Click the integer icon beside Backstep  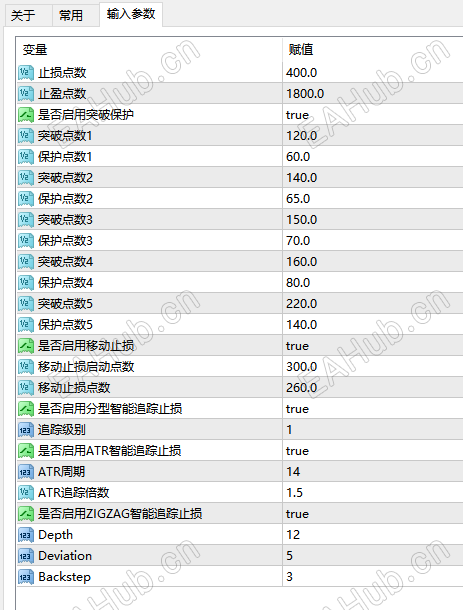click(x=26, y=577)
